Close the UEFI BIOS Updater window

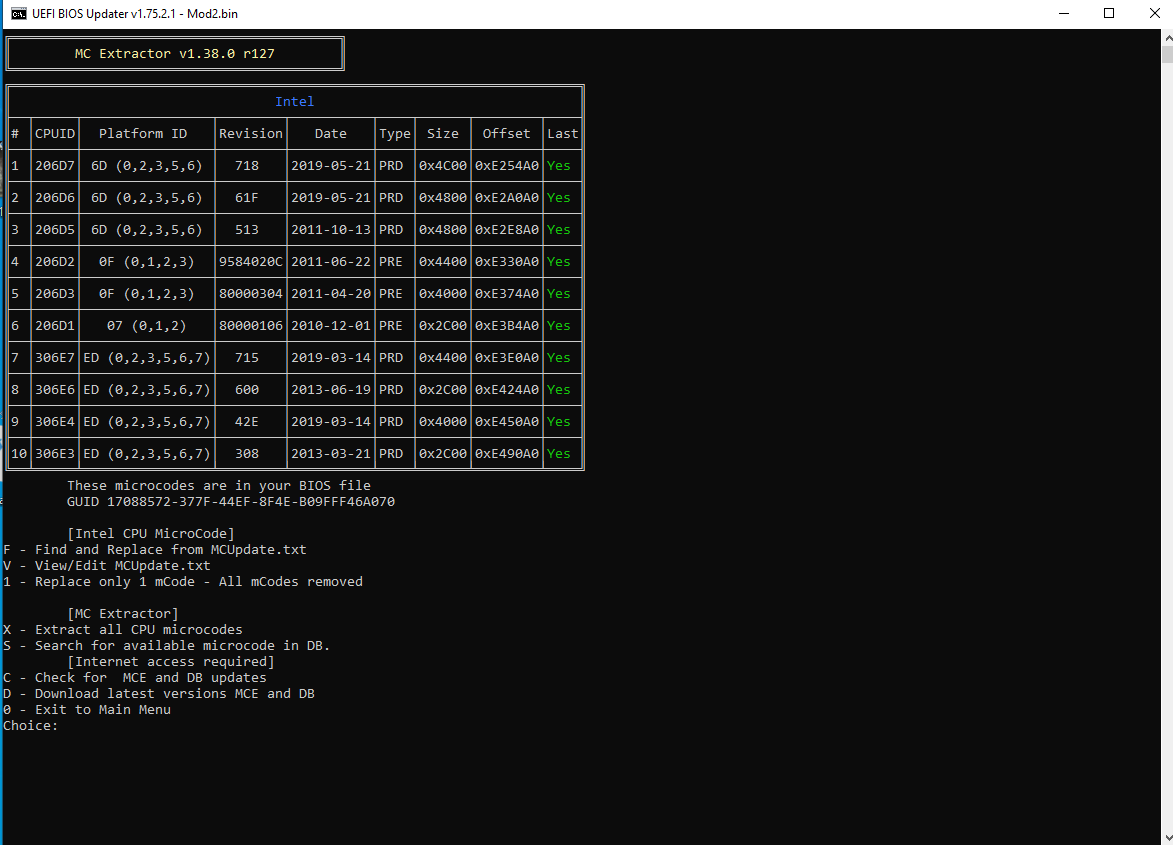[x=1154, y=13]
